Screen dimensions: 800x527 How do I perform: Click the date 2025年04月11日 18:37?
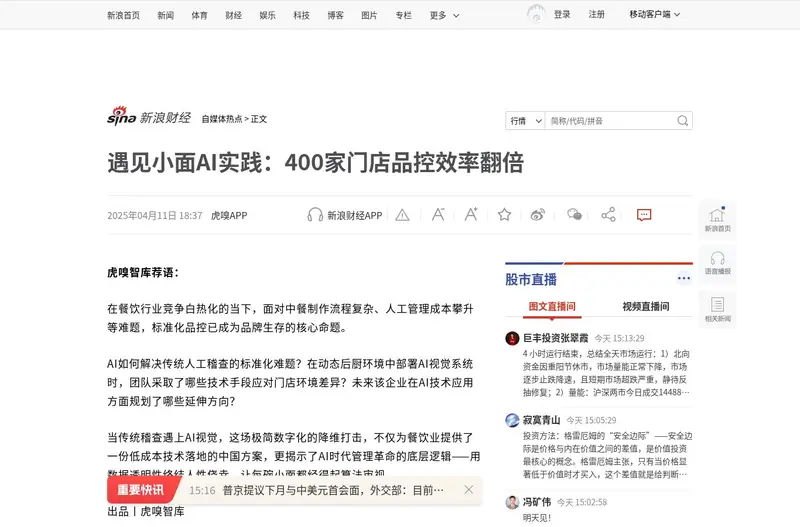[155, 215]
